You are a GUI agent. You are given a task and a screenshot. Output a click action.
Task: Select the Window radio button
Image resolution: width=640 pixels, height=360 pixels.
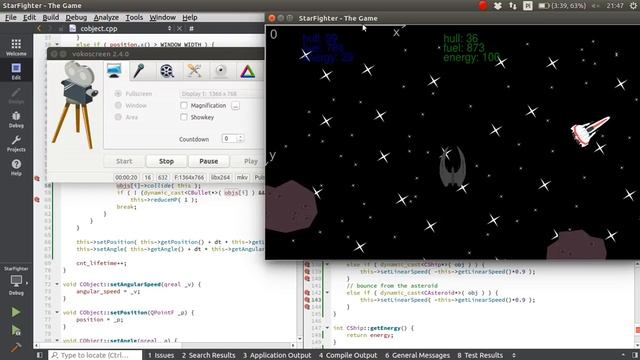[118, 105]
